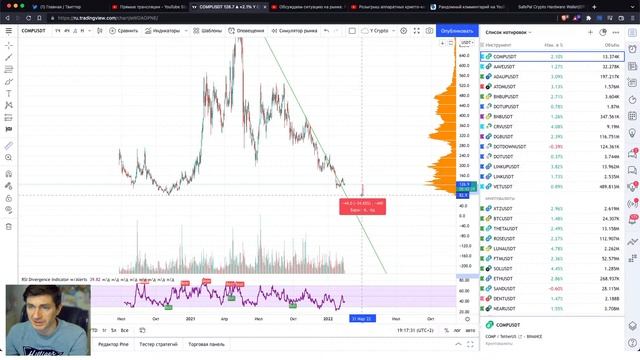This screenshot has height=360, width=640.
Task: Select LINKUSDT row in the watchlist
Action: [x=552, y=176]
